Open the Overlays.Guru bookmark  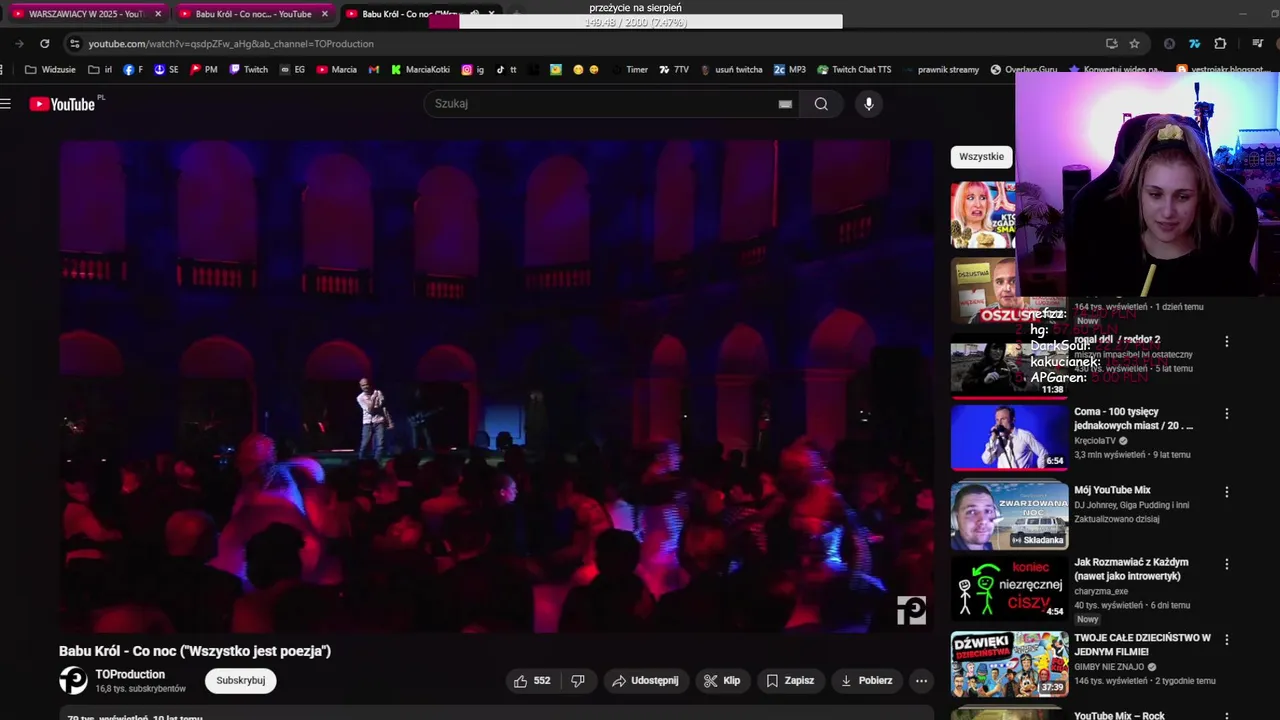click(1025, 70)
